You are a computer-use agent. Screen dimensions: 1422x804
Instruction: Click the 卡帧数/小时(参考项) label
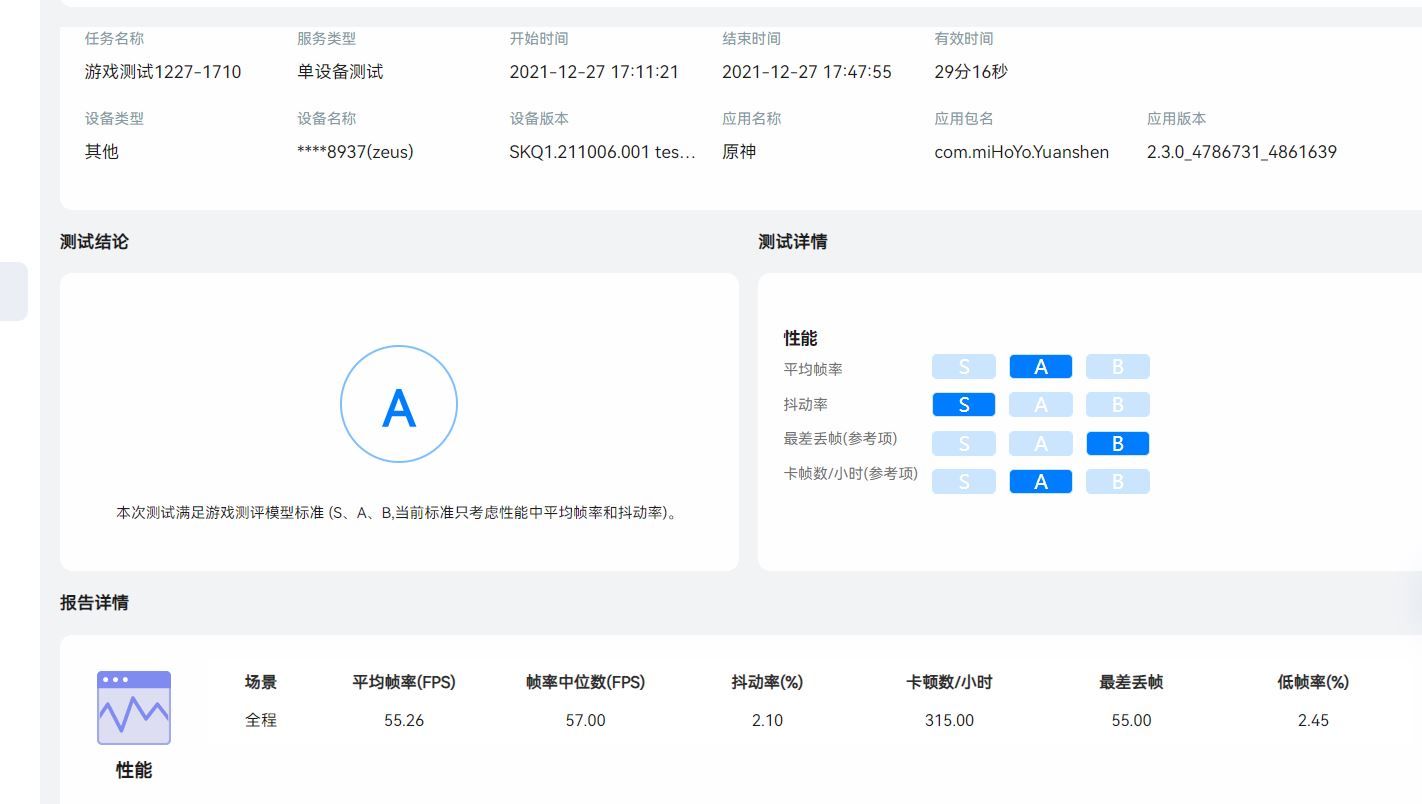click(850, 474)
